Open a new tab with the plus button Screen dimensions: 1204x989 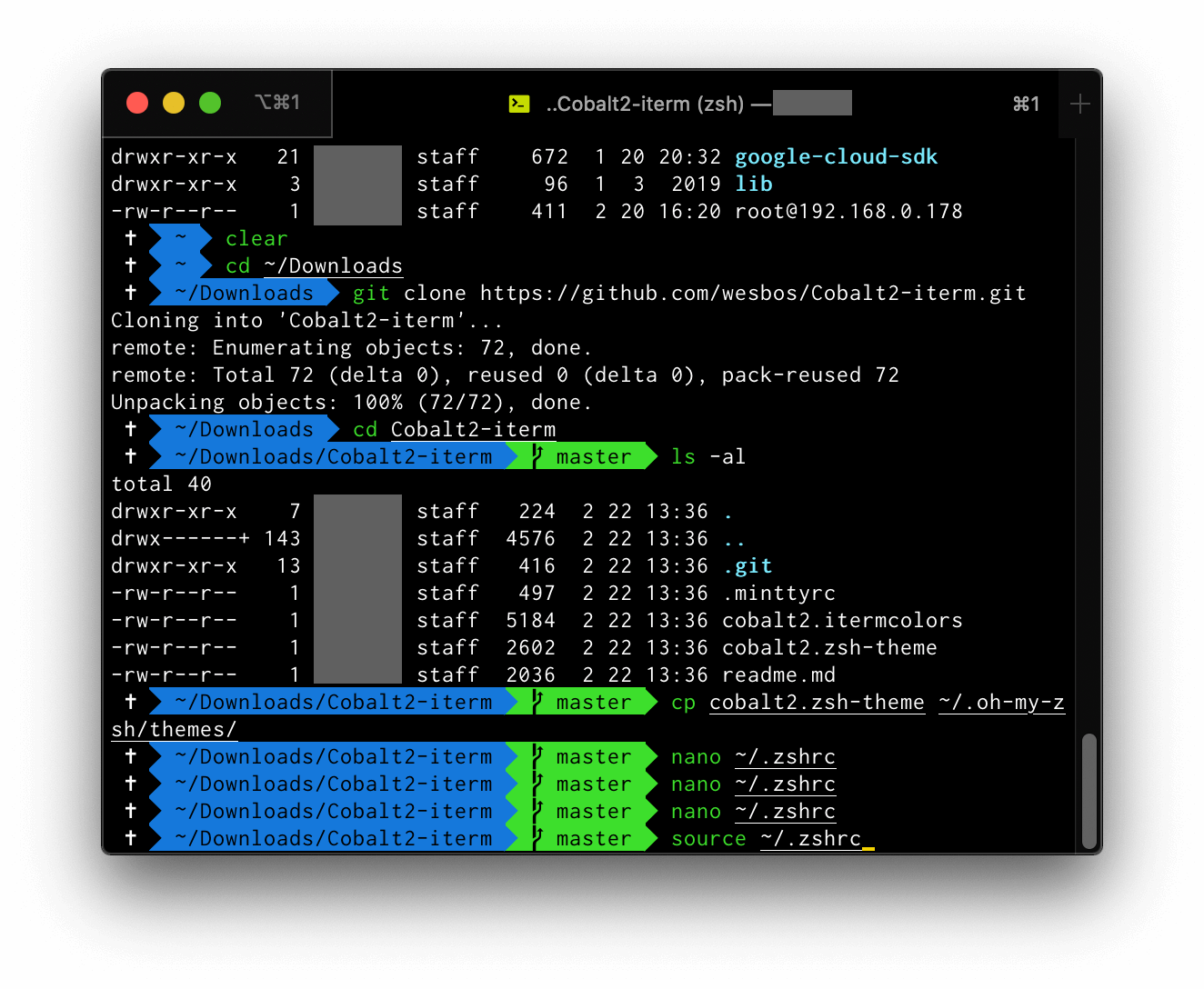point(1079,105)
